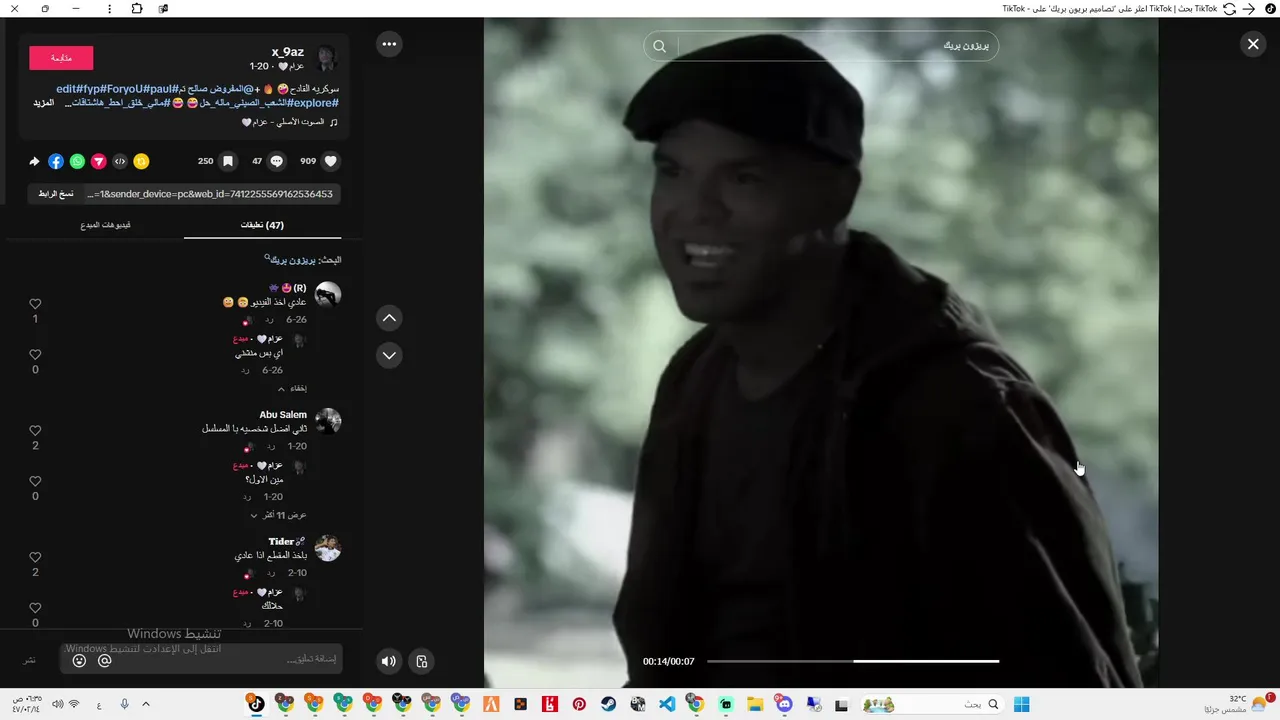1280x720 pixels.
Task: Like the Tider comment
Action: 35,558
